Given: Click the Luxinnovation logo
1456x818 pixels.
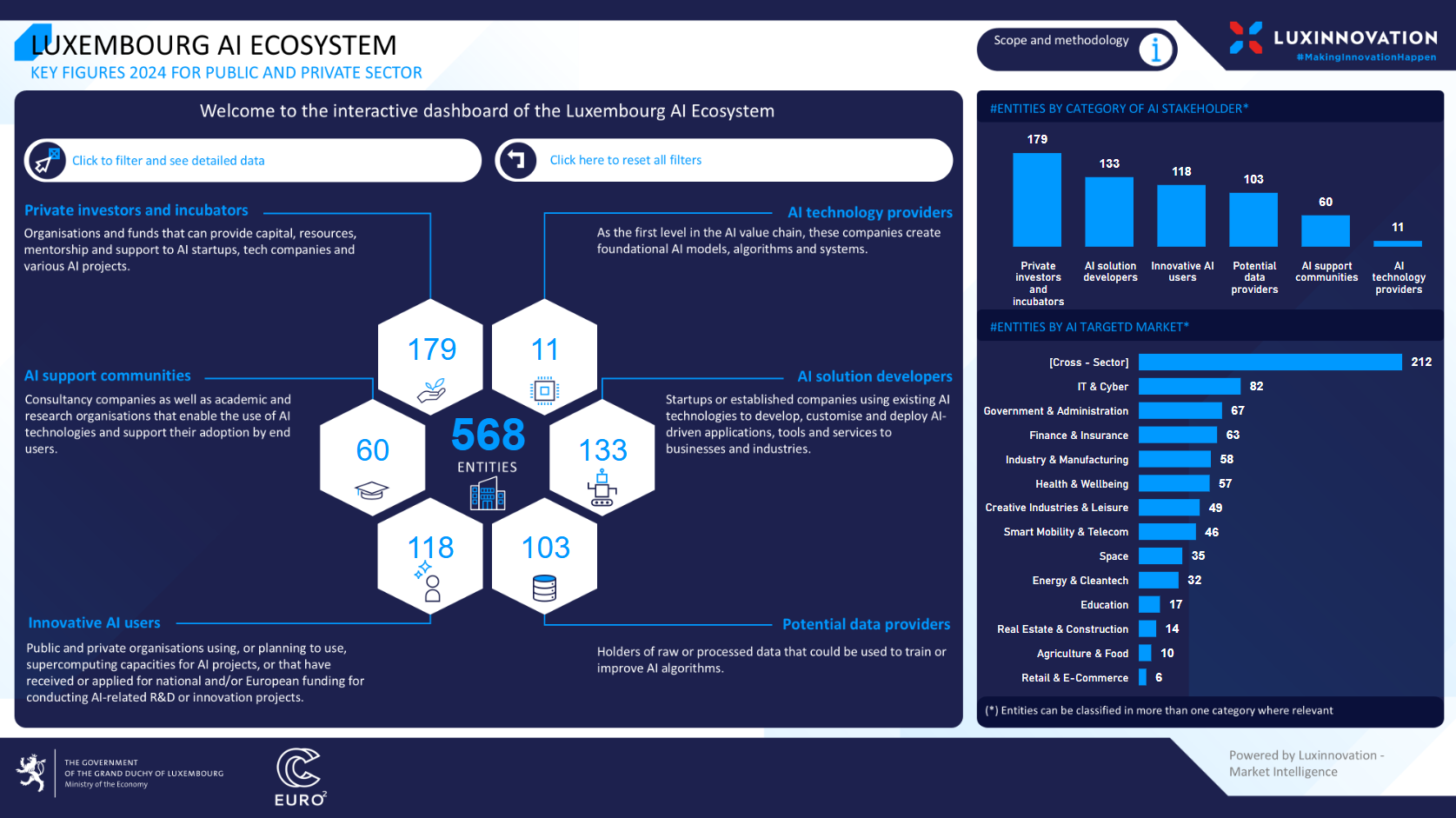Looking at the screenshot, I should point(1333,41).
